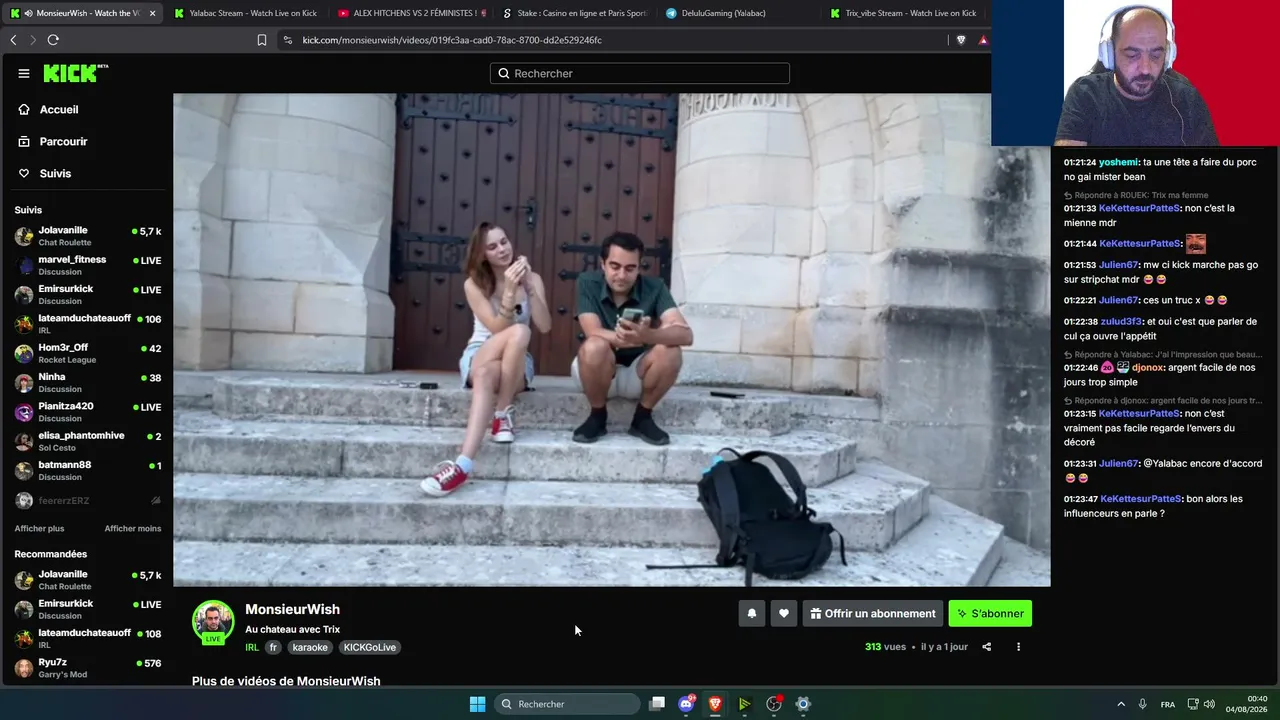The height and width of the screenshot is (720, 1280).
Task: Reload the page with the refresh icon
Action: [53, 40]
